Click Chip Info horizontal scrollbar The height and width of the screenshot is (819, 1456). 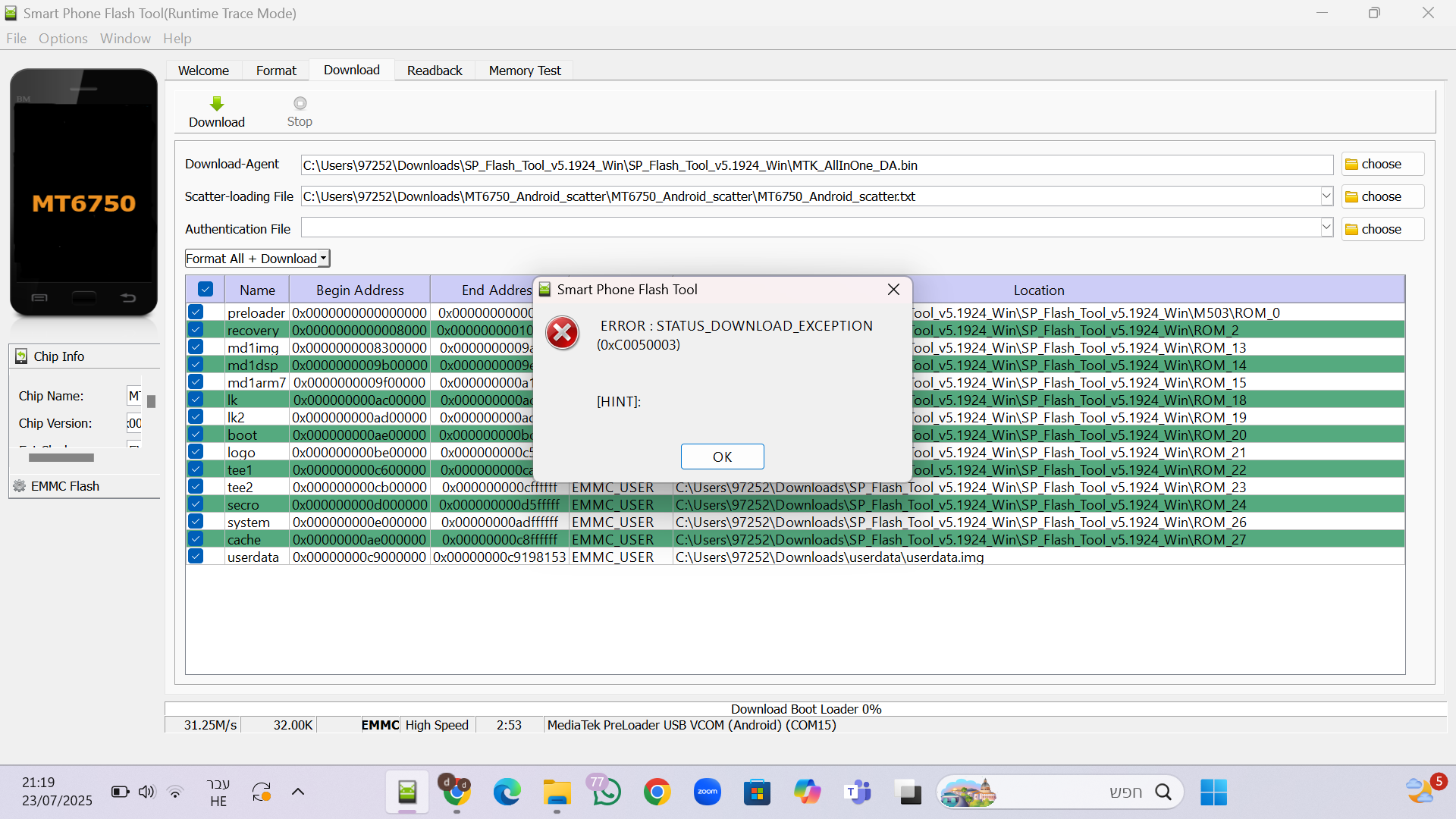[x=61, y=457]
